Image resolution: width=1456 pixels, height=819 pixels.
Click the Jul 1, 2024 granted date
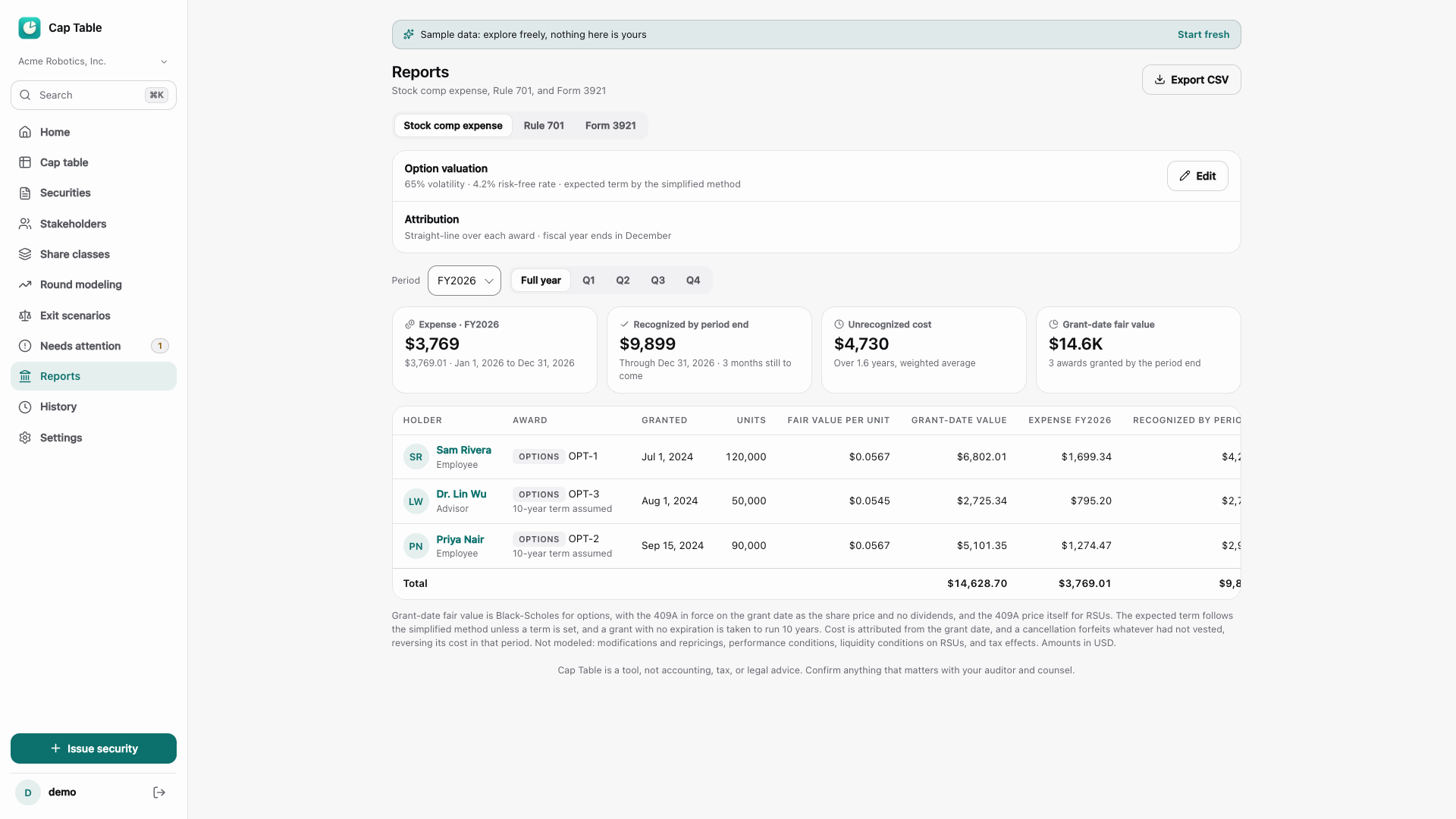(667, 457)
